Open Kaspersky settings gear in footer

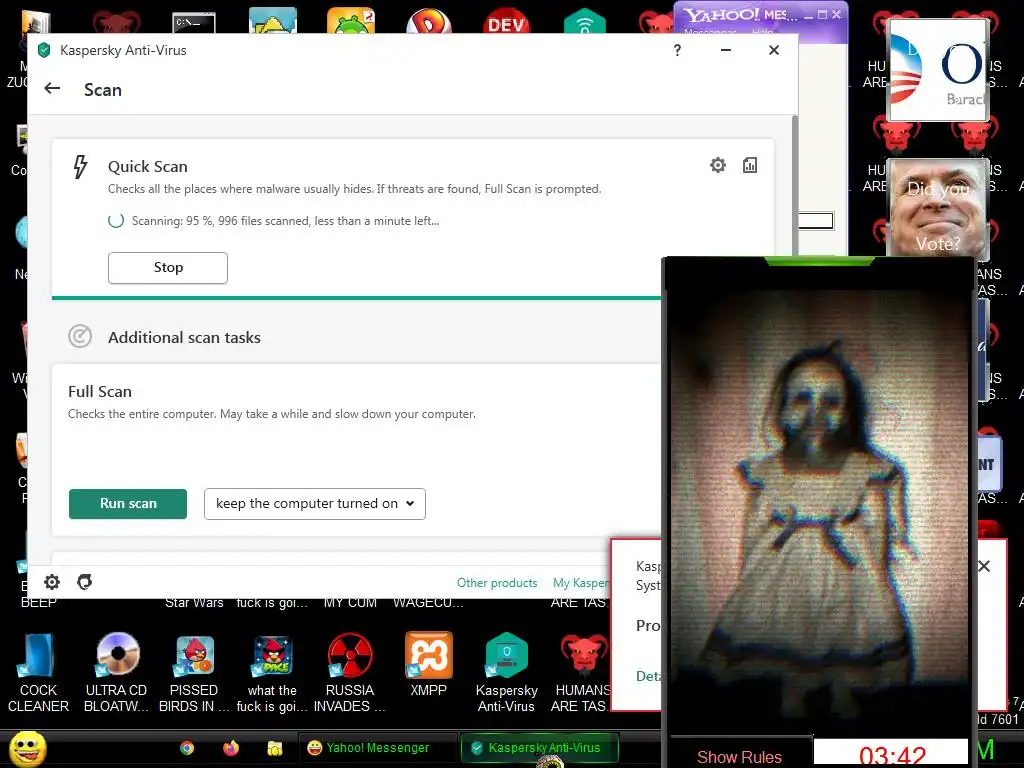coord(52,582)
